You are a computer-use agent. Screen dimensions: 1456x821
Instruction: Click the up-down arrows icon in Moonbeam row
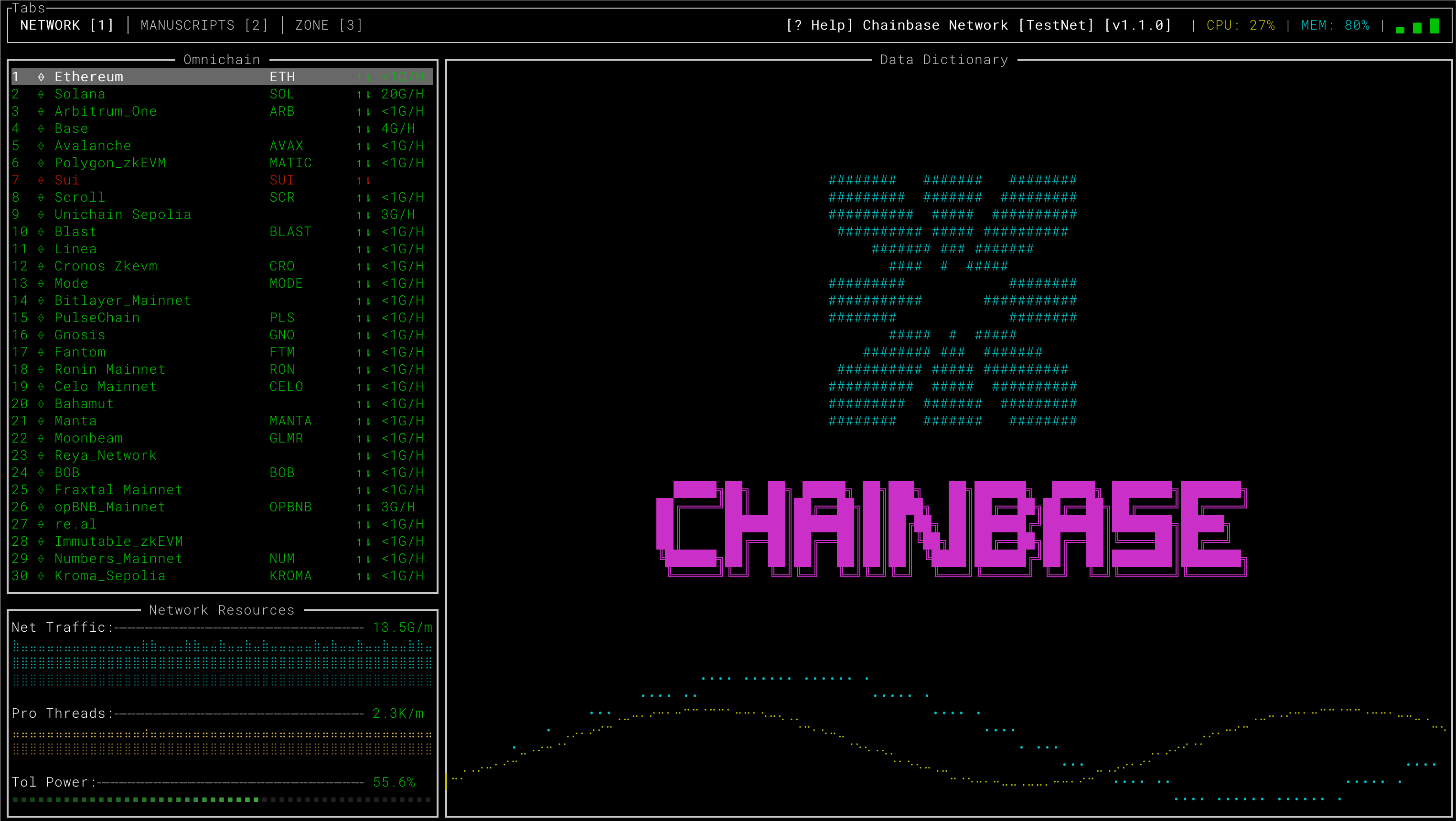[364, 438]
